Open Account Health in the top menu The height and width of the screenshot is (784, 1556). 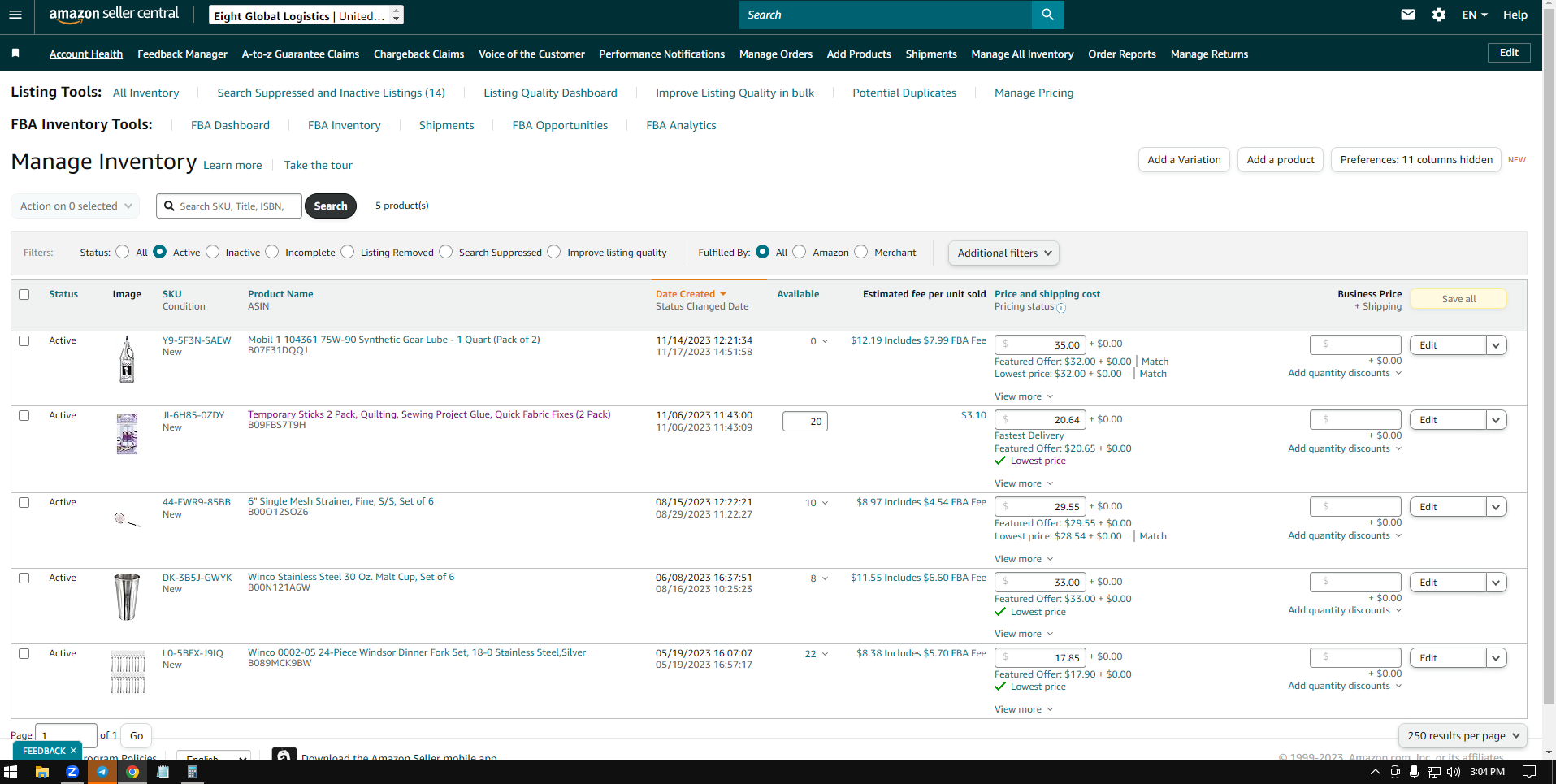pyautogui.click(x=86, y=54)
